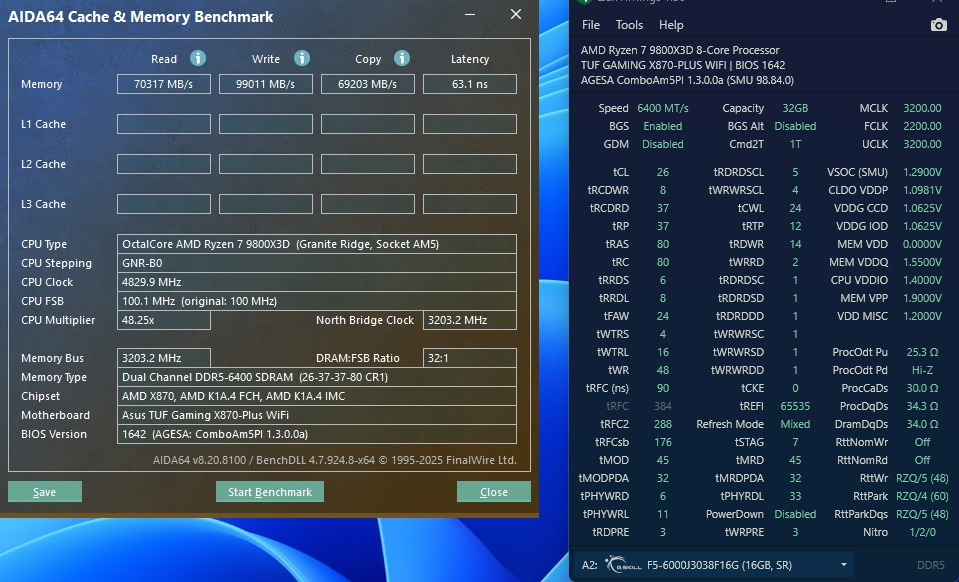This screenshot has height=582, width=959.
Task: Click the Capacity value 32GB in ZenTimings
Action: 795,108
